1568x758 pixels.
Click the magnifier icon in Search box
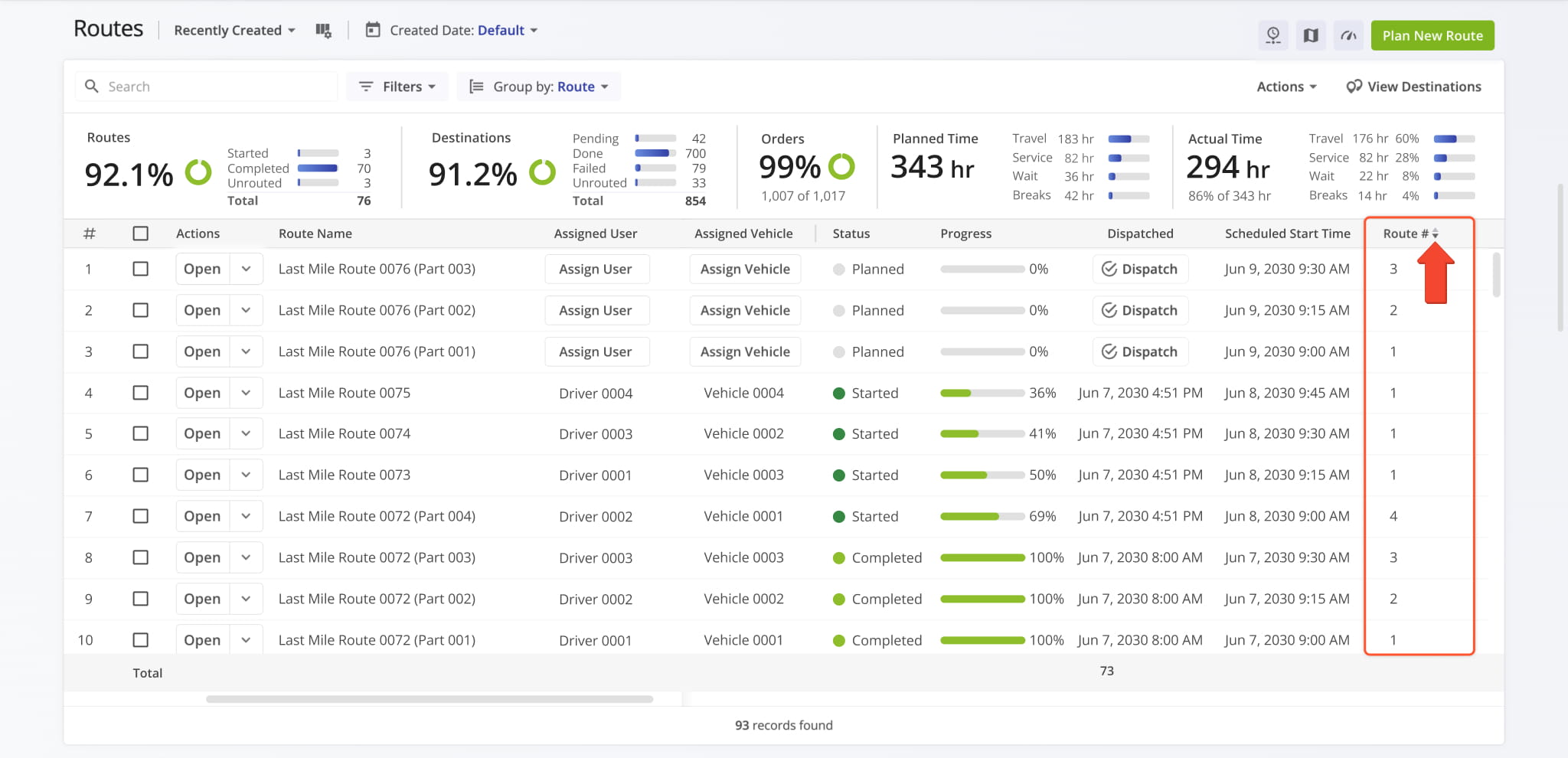click(x=92, y=87)
